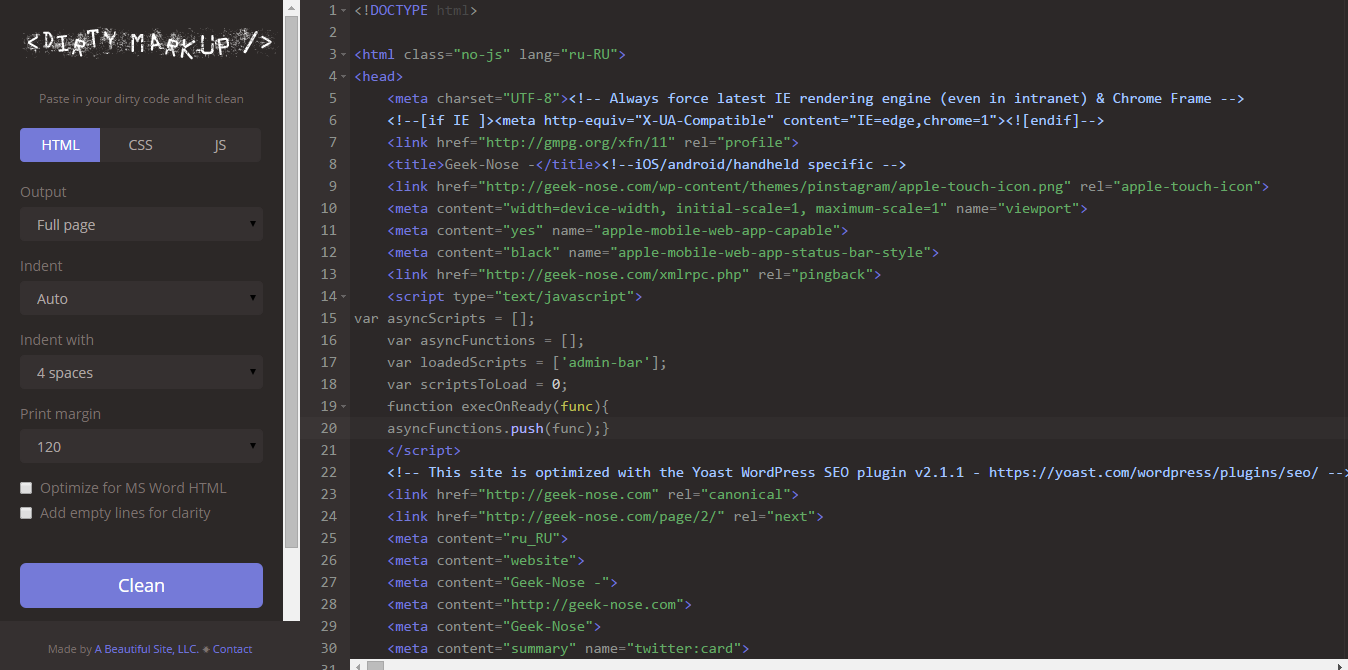Screen dimensions: 1348x670
Task: Open the Indent with dropdown showing 4 spaces
Action: click(141, 373)
